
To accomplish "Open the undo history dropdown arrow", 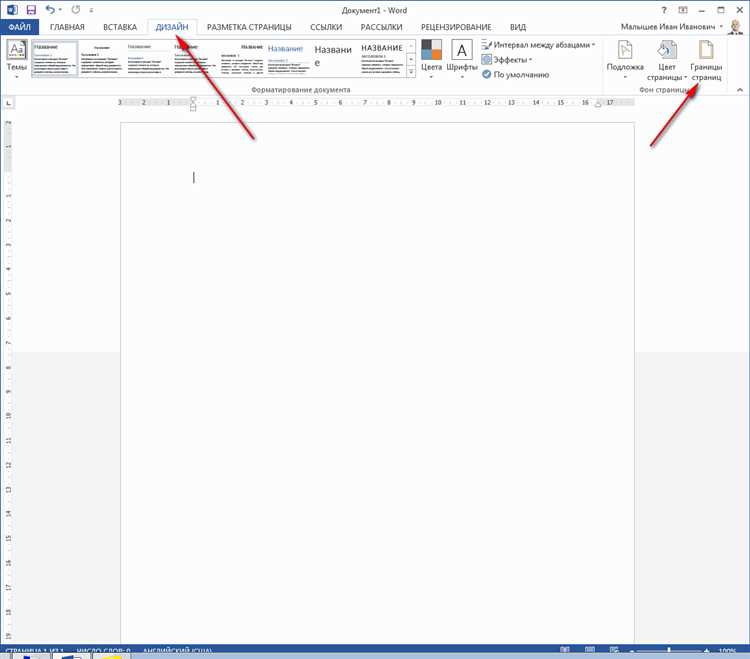I will [60, 10].
